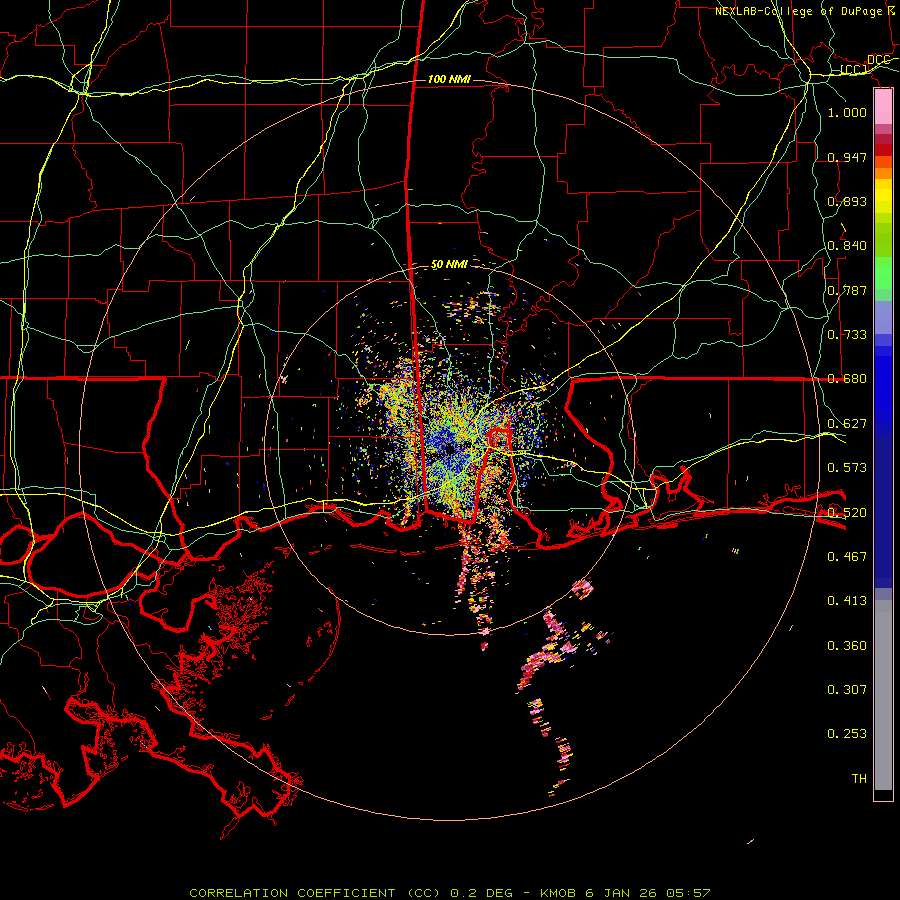Viewport: 900px width, 900px height.
Task: Click the 0.893 legend value
Action: 847,201
